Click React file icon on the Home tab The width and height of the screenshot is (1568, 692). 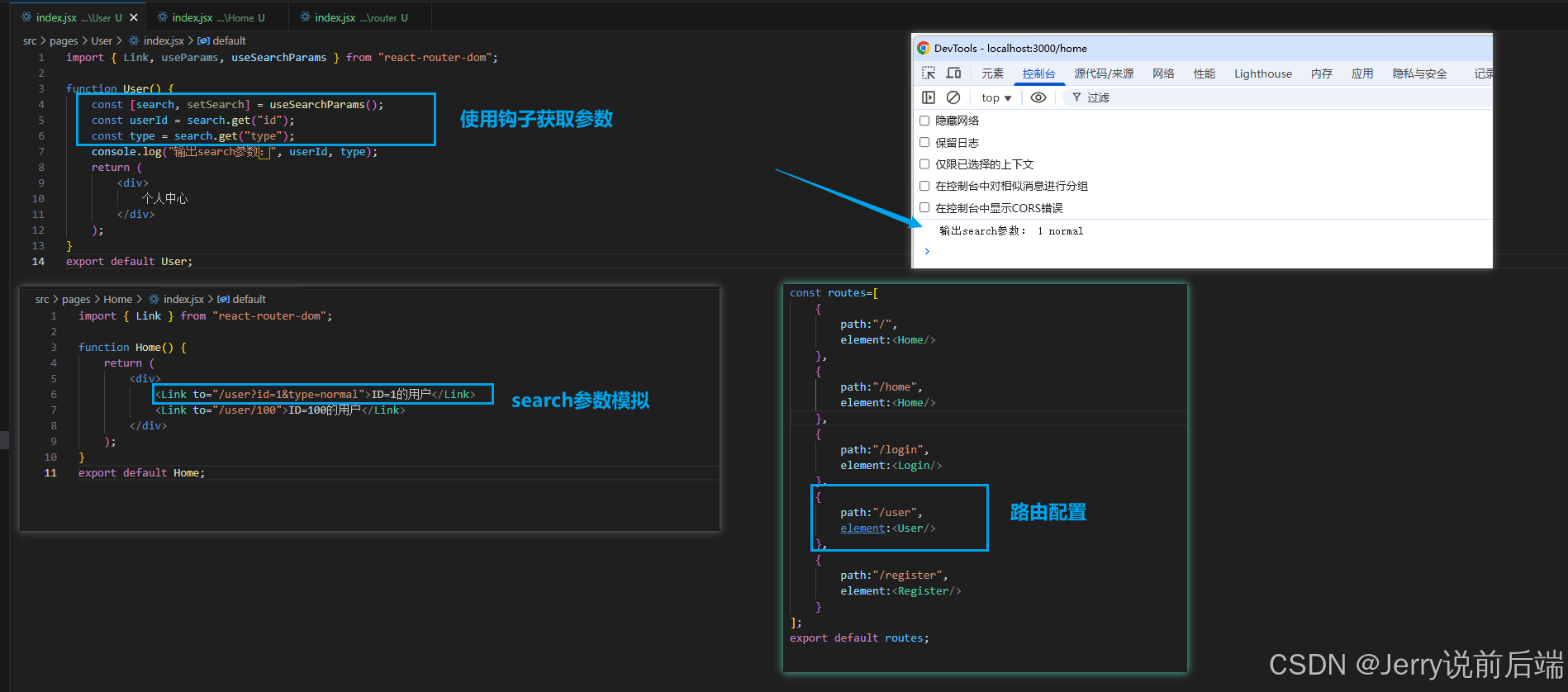tap(163, 17)
